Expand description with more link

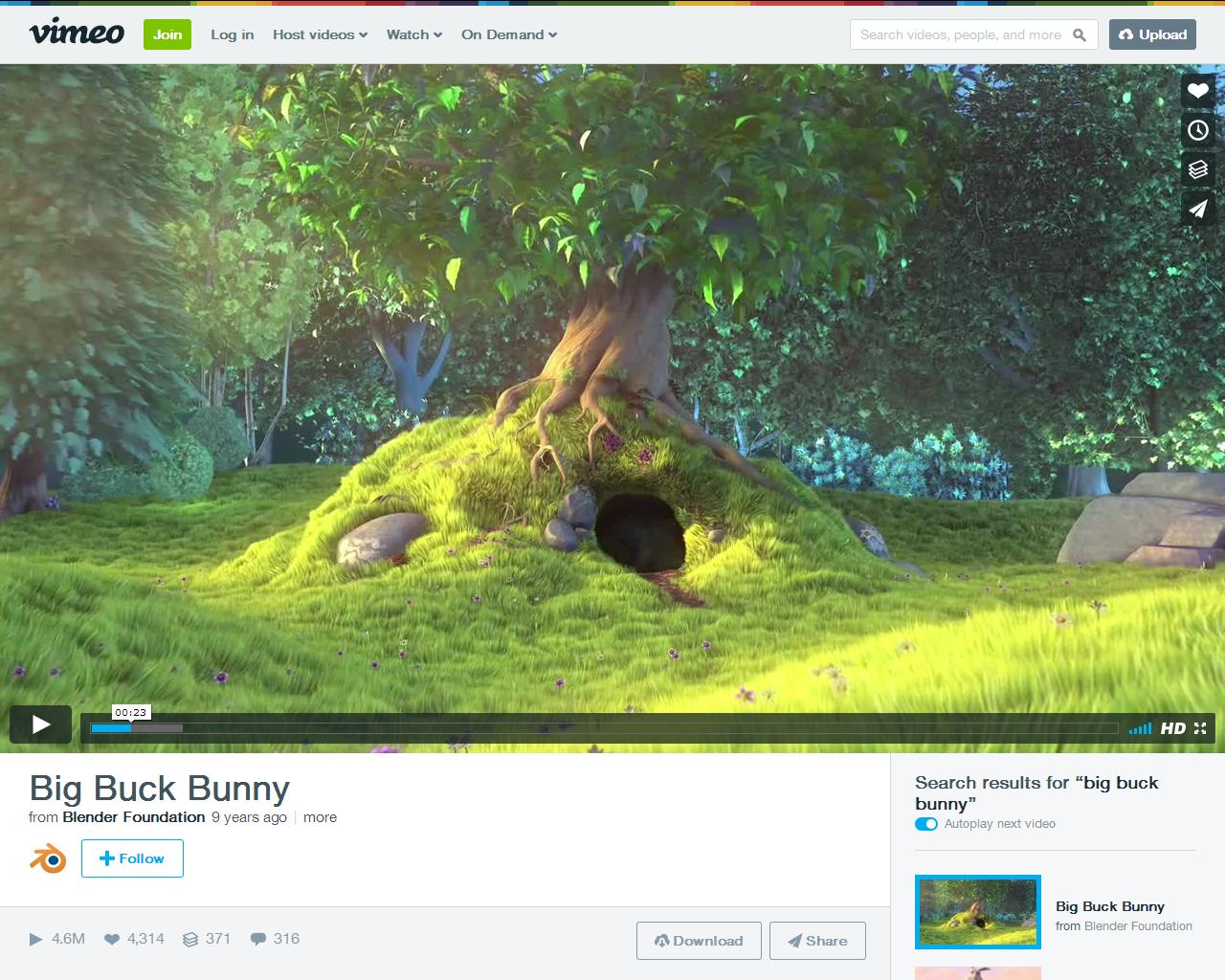[320, 817]
